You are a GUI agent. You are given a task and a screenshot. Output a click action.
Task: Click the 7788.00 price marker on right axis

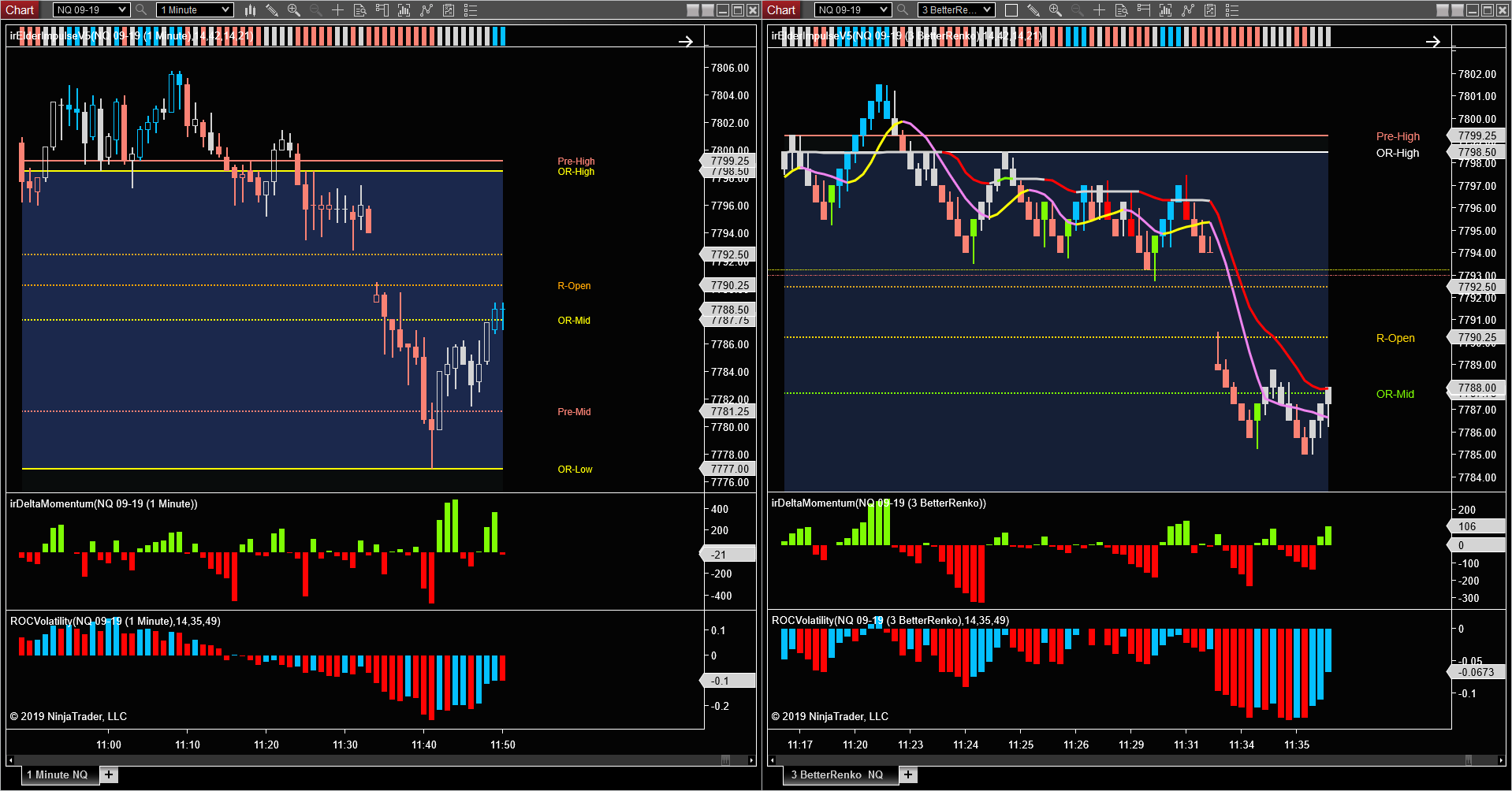point(1477,388)
